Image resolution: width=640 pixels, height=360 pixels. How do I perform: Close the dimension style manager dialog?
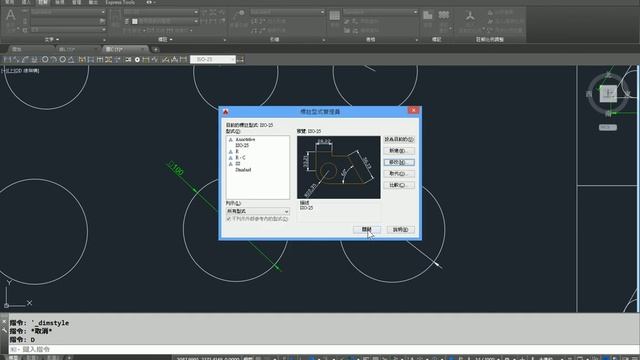(x=413, y=110)
